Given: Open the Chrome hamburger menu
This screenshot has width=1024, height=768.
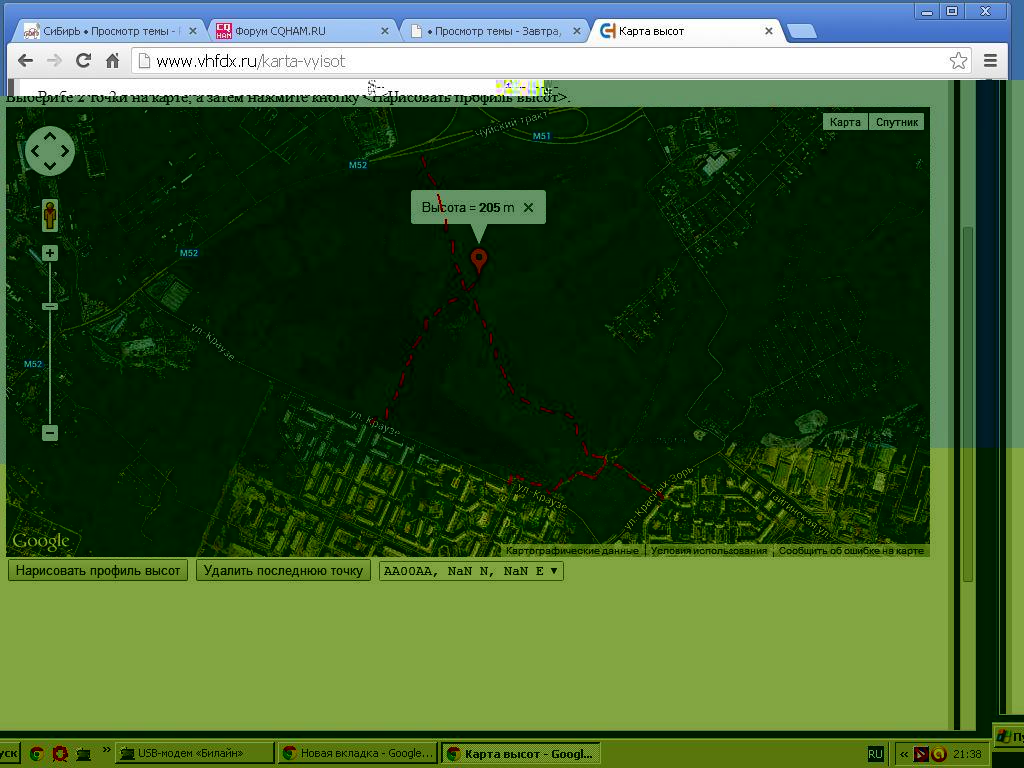Looking at the screenshot, I should [990, 61].
